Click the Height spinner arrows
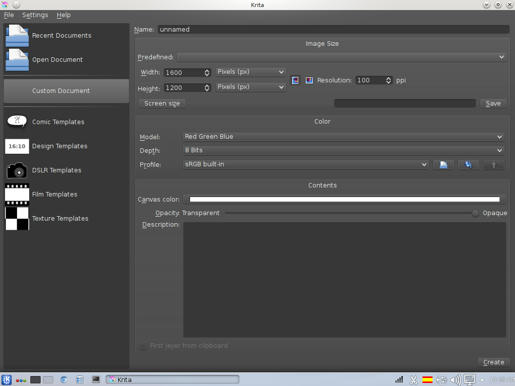Screen dimensions: 515x386 point(207,88)
